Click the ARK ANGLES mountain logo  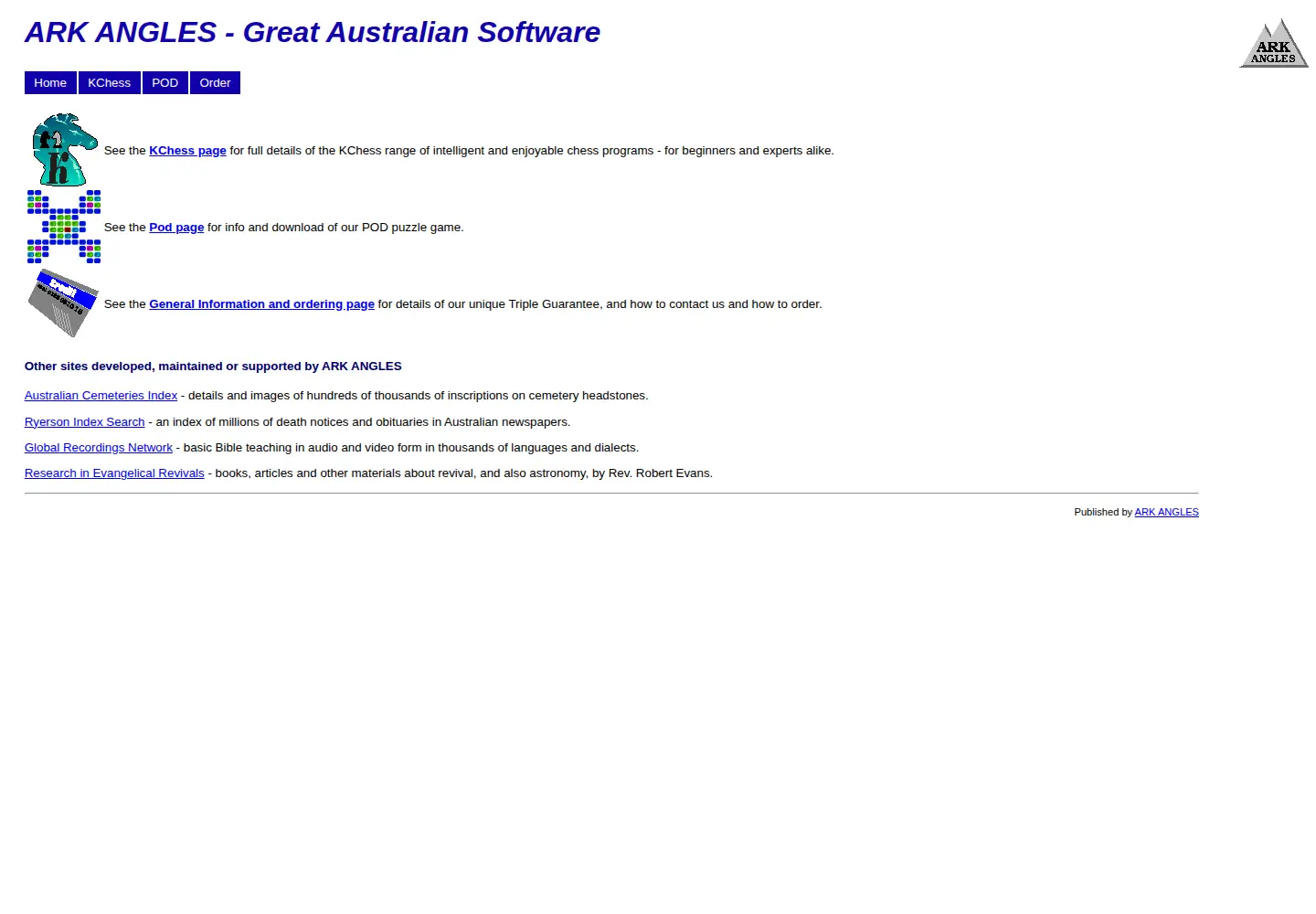click(x=1274, y=43)
